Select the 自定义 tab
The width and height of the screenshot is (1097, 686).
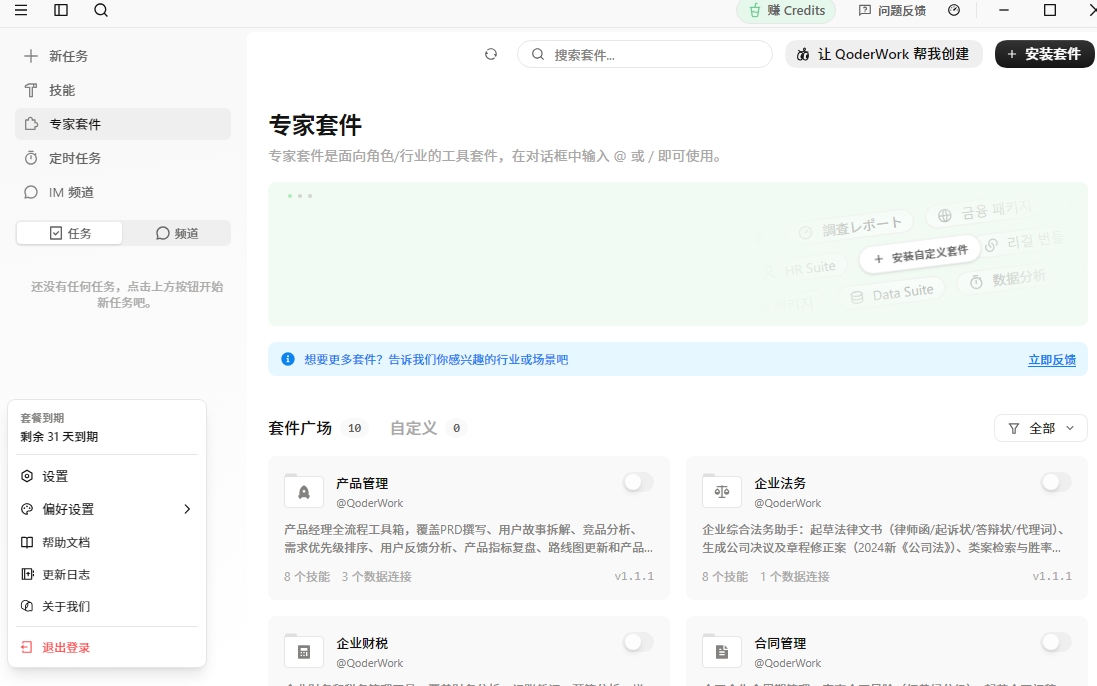click(x=413, y=428)
